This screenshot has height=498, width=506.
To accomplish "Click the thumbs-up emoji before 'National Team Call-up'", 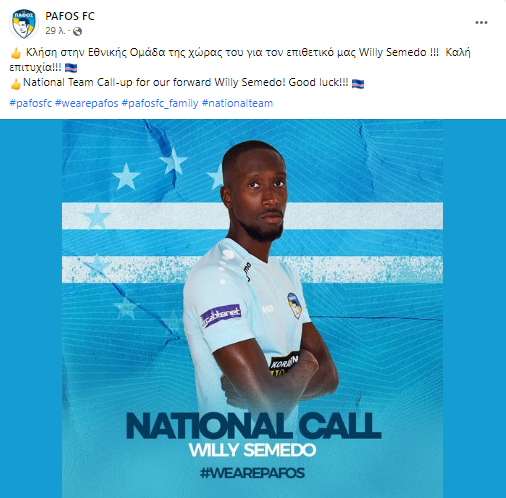I will click(x=16, y=83).
